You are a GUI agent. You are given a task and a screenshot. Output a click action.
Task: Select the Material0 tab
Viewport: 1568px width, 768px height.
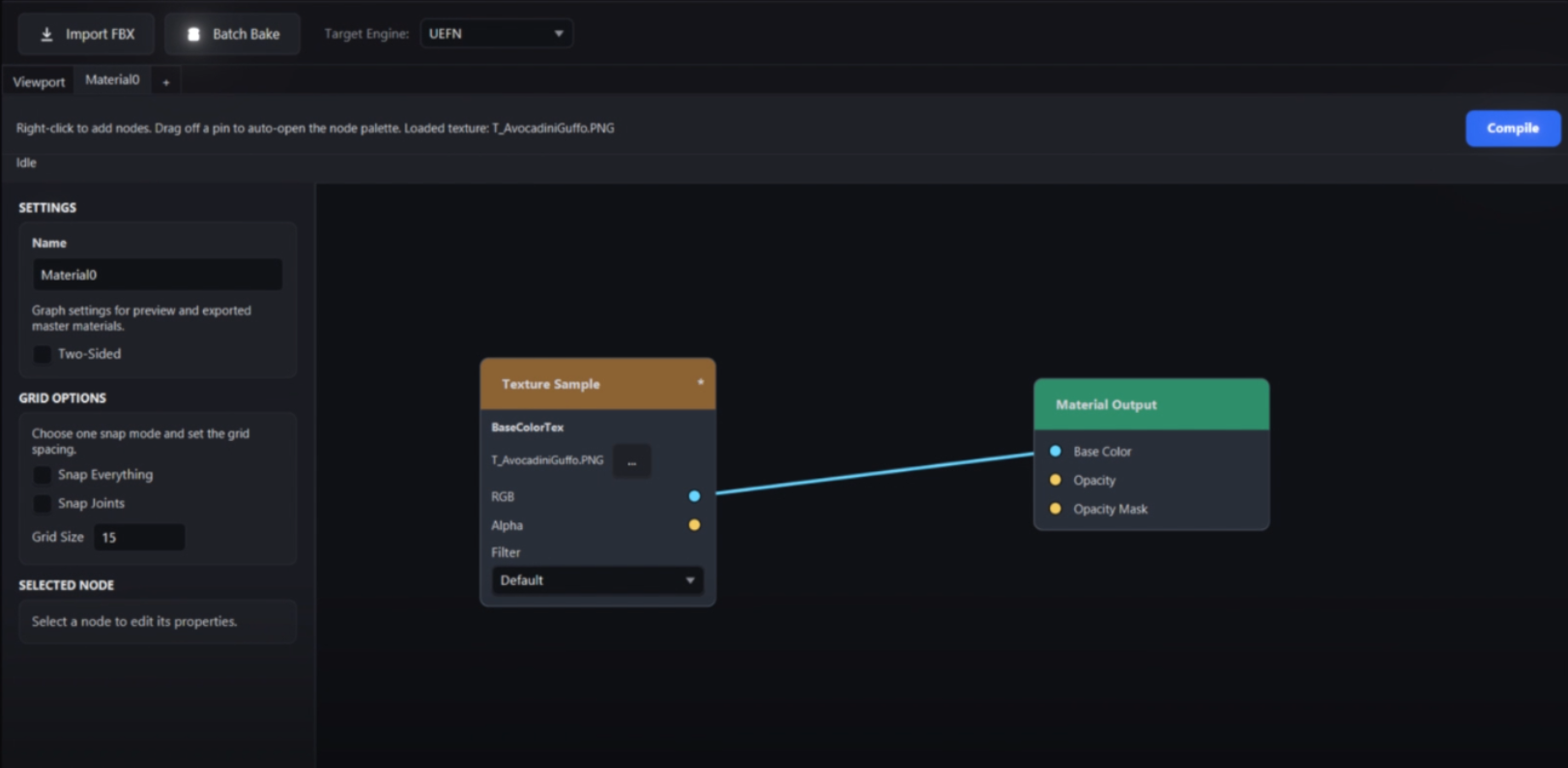[x=112, y=80]
